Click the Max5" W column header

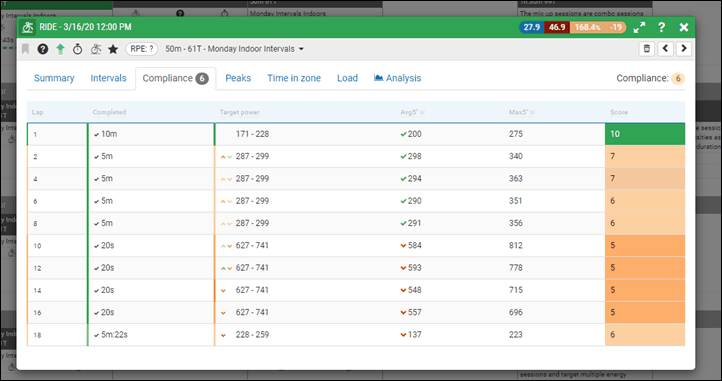(x=522, y=112)
